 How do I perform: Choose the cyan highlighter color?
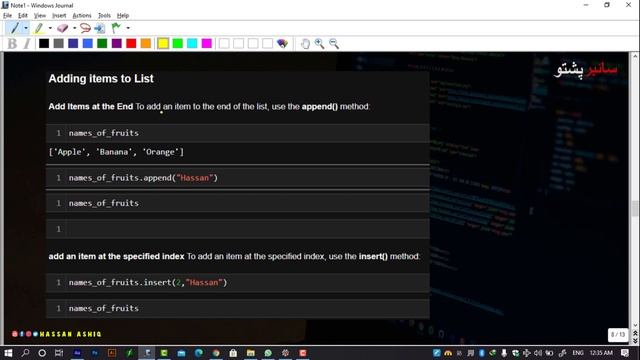click(x=192, y=43)
